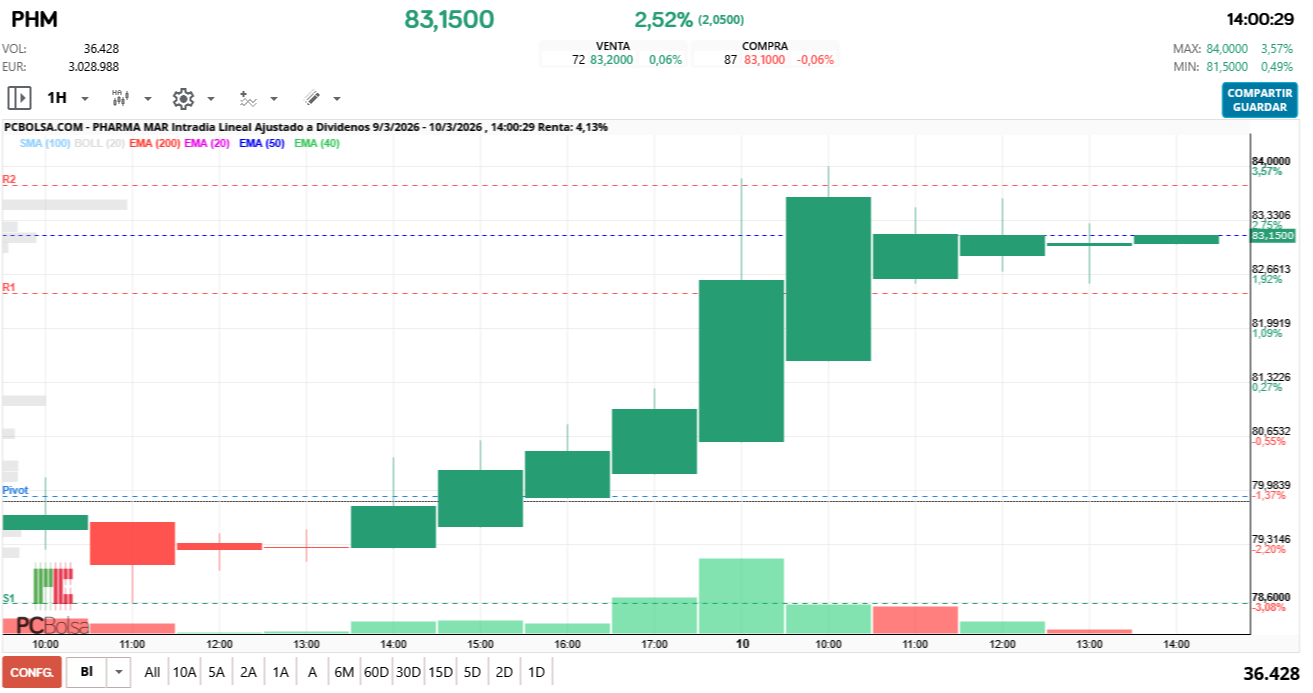Select the 5D time range
The width and height of the screenshot is (1313, 693).
472,672
